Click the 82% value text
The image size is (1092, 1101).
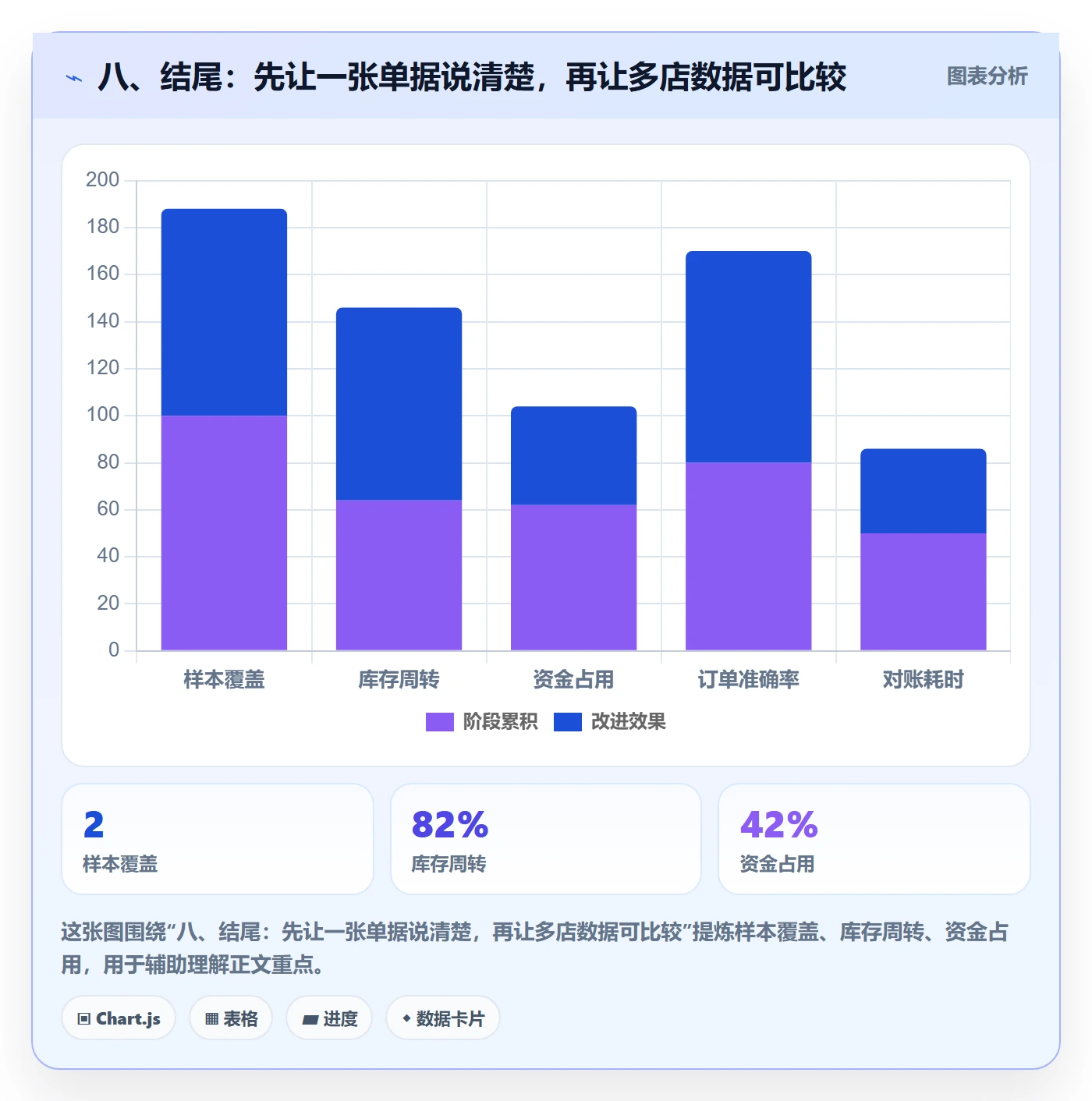450,825
